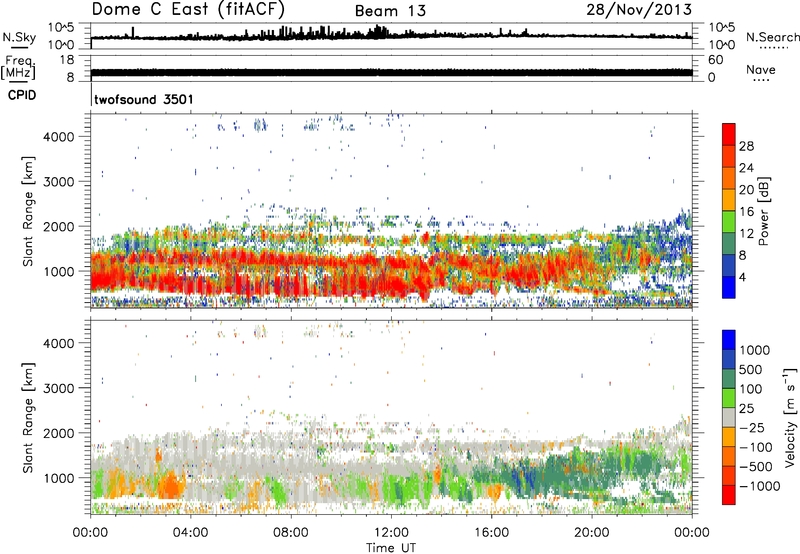Select light green Power segment between 12 and 16
This screenshot has height=554, width=800.
[729, 222]
